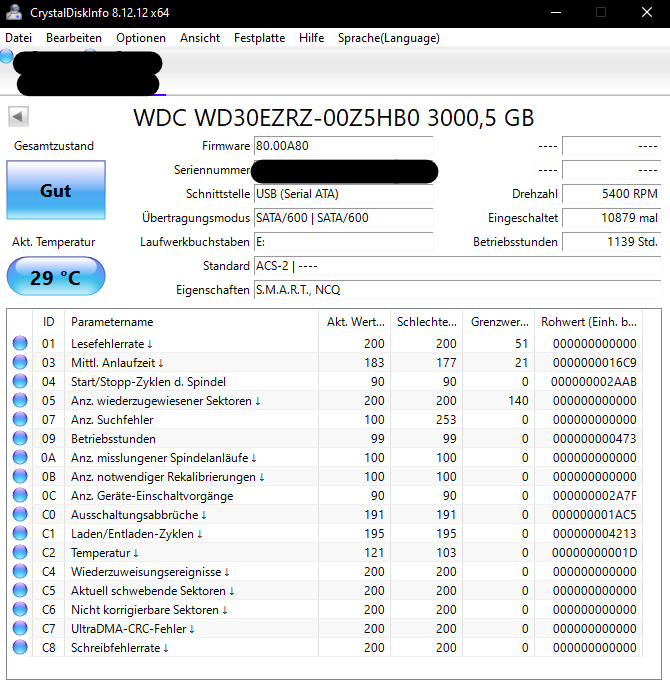
Task: Open the Datei menu
Action: 18,38
